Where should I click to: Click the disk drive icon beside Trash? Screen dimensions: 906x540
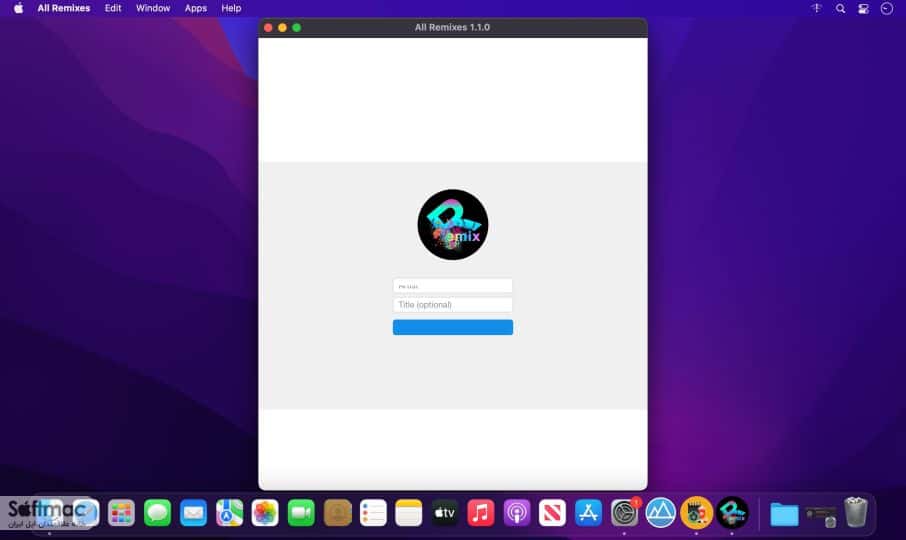coord(821,516)
